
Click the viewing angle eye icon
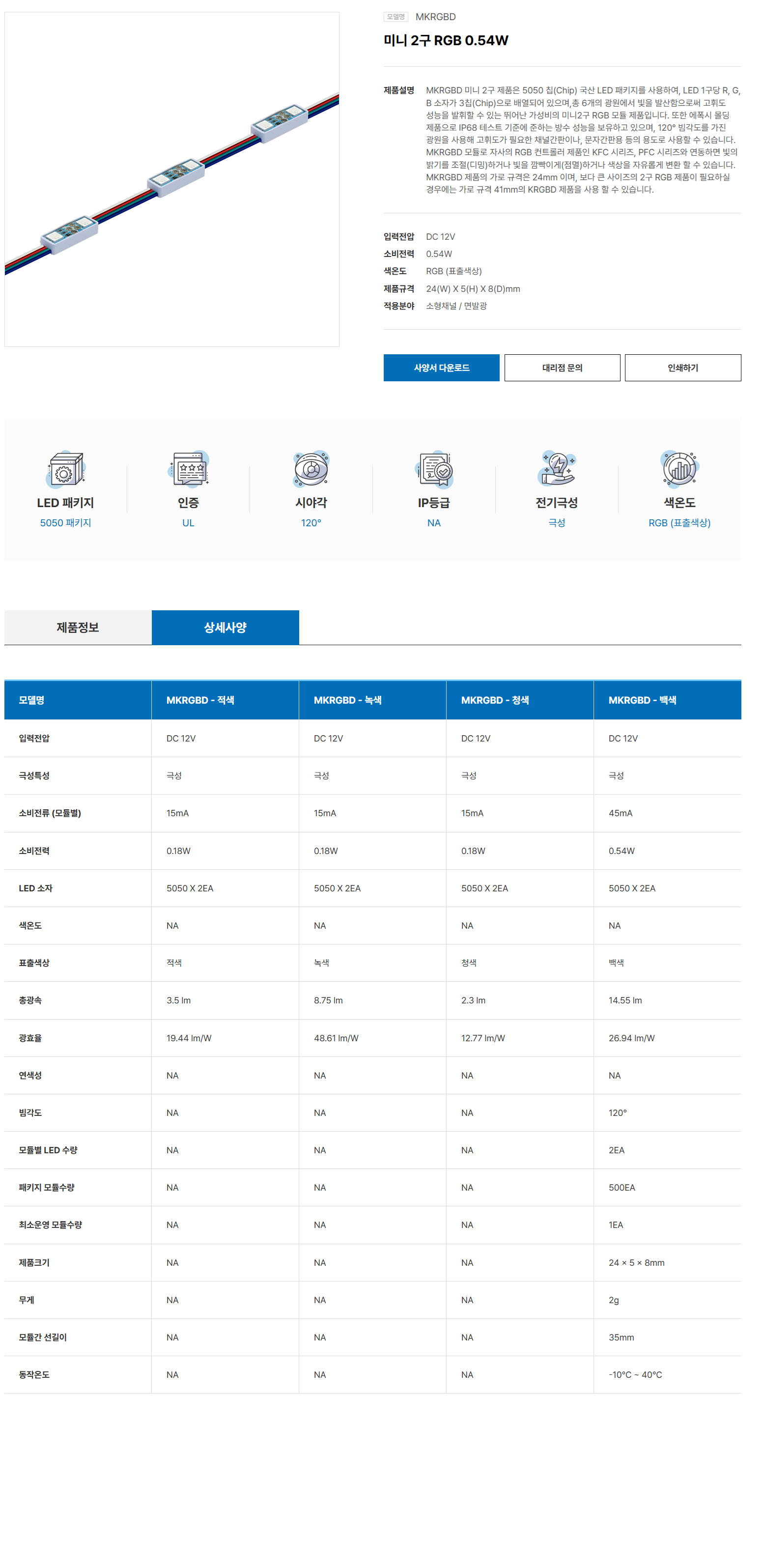click(x=311, y=469)
